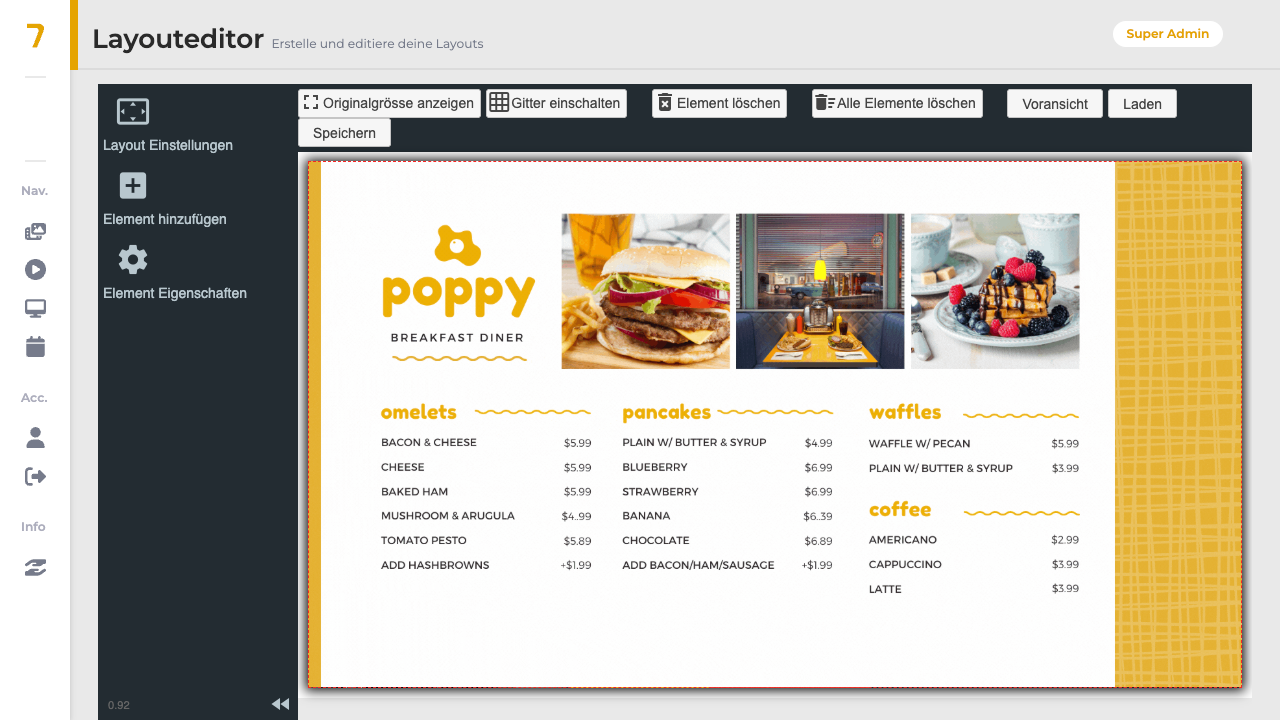Click ADD BACON/HAM/SAUSAGE text
Image resolution: width=1280 pixels, height=720 pixels.
698,565
